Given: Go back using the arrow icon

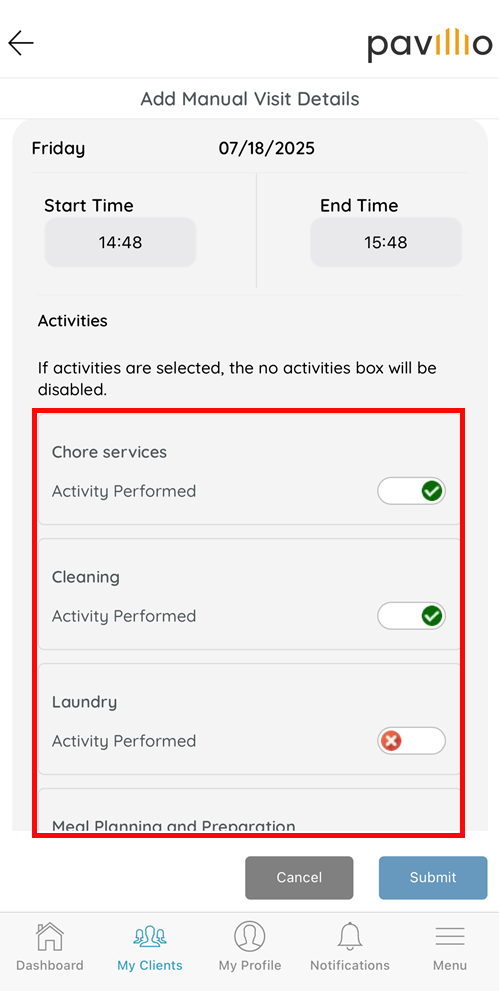Looking at the screenshot, I should 21,44.
